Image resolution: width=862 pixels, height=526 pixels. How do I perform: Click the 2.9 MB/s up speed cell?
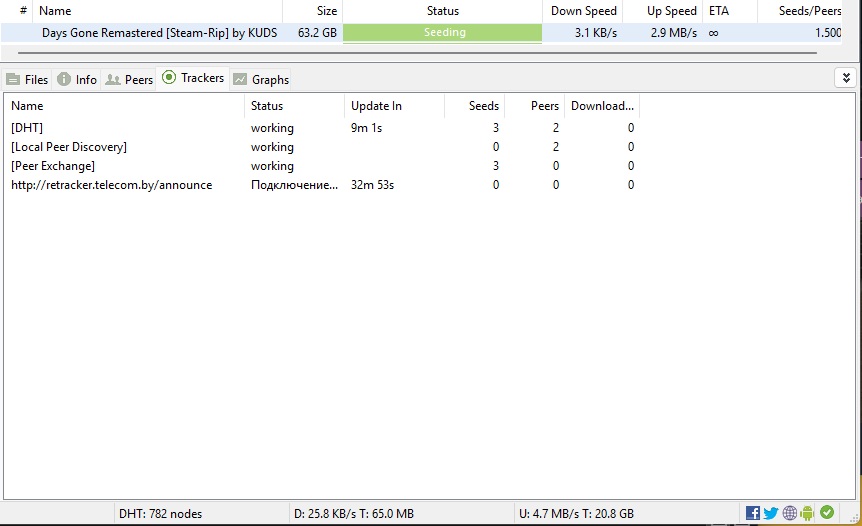(673, 33)
